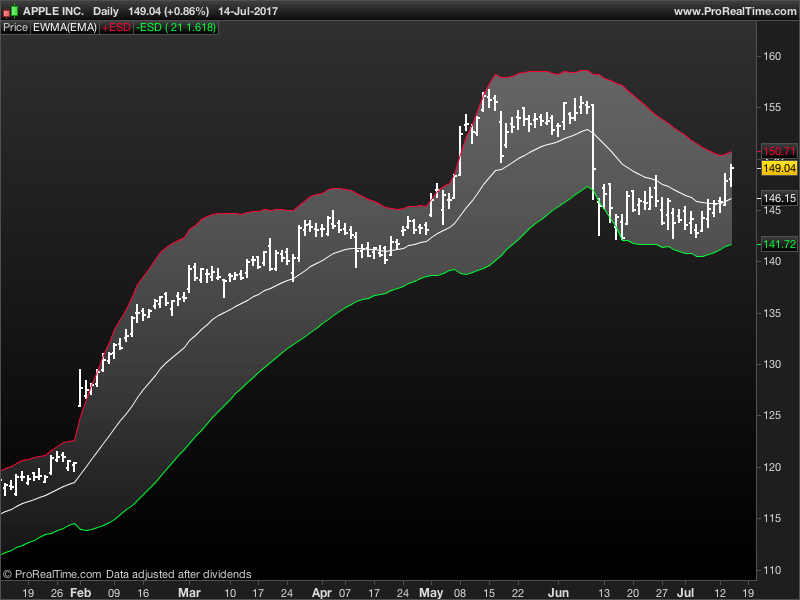
Task: Change the Daily timeframe label
Action: [106, 11]
